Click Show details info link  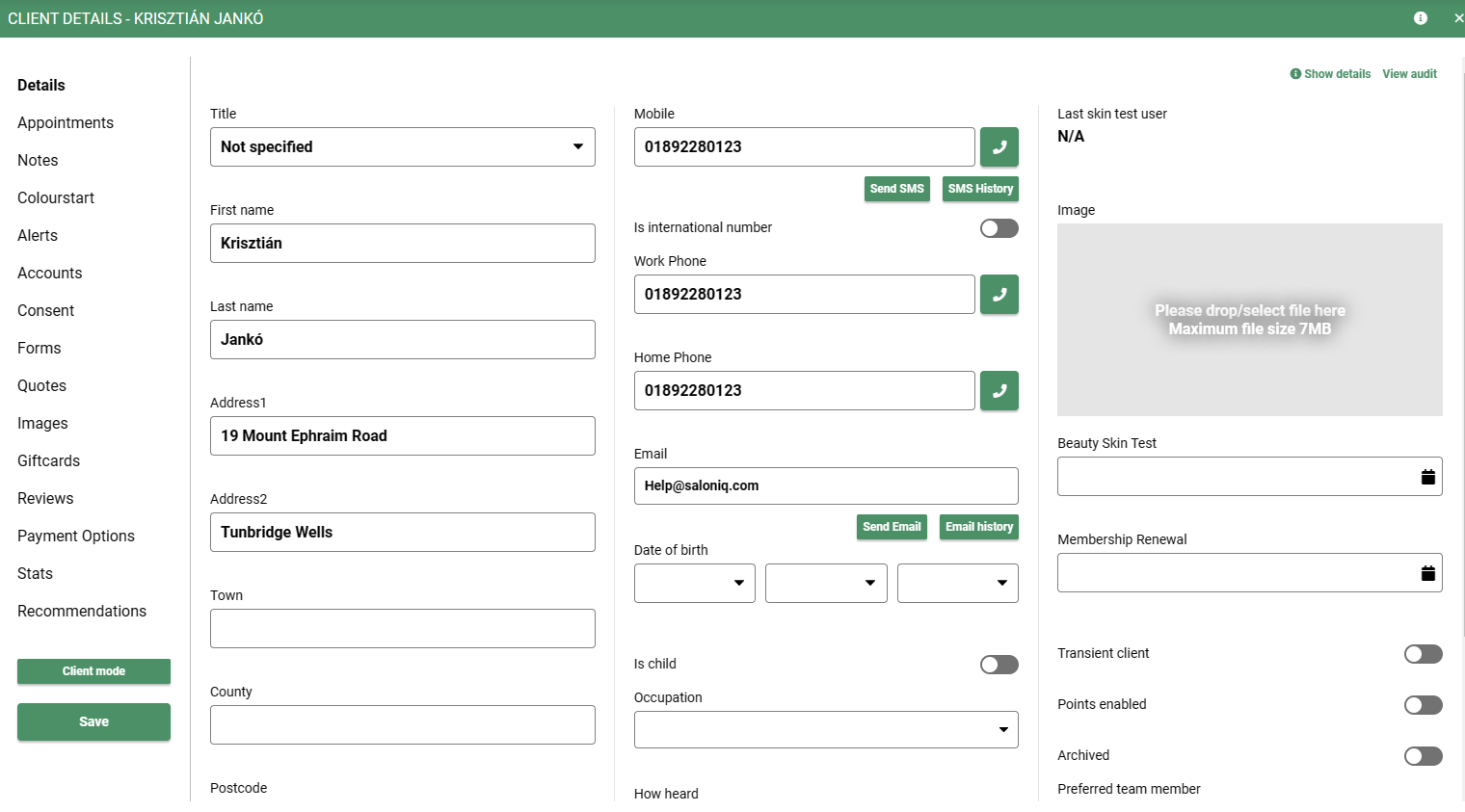[x=1330, y=74]
